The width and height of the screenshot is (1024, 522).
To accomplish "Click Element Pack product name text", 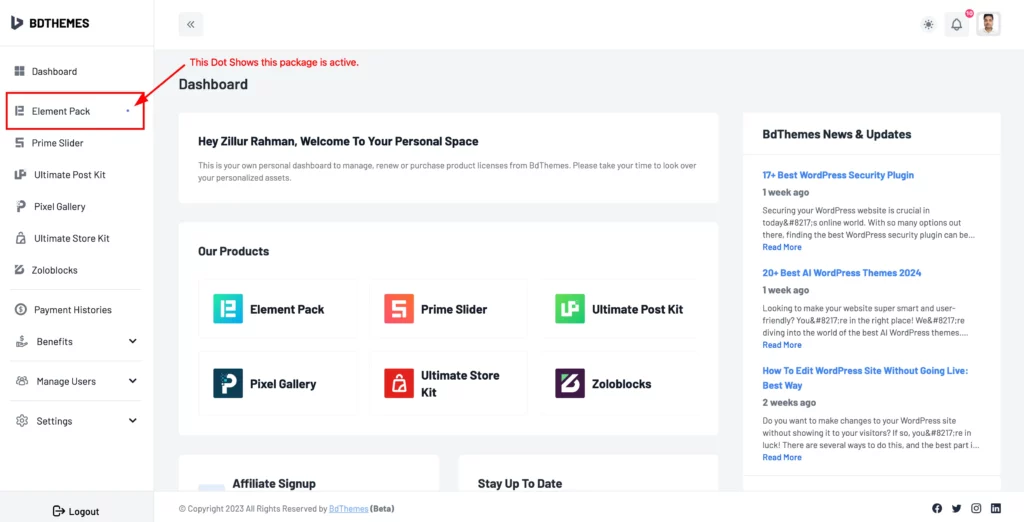I will pyautogui.click(x=287, y=309).
